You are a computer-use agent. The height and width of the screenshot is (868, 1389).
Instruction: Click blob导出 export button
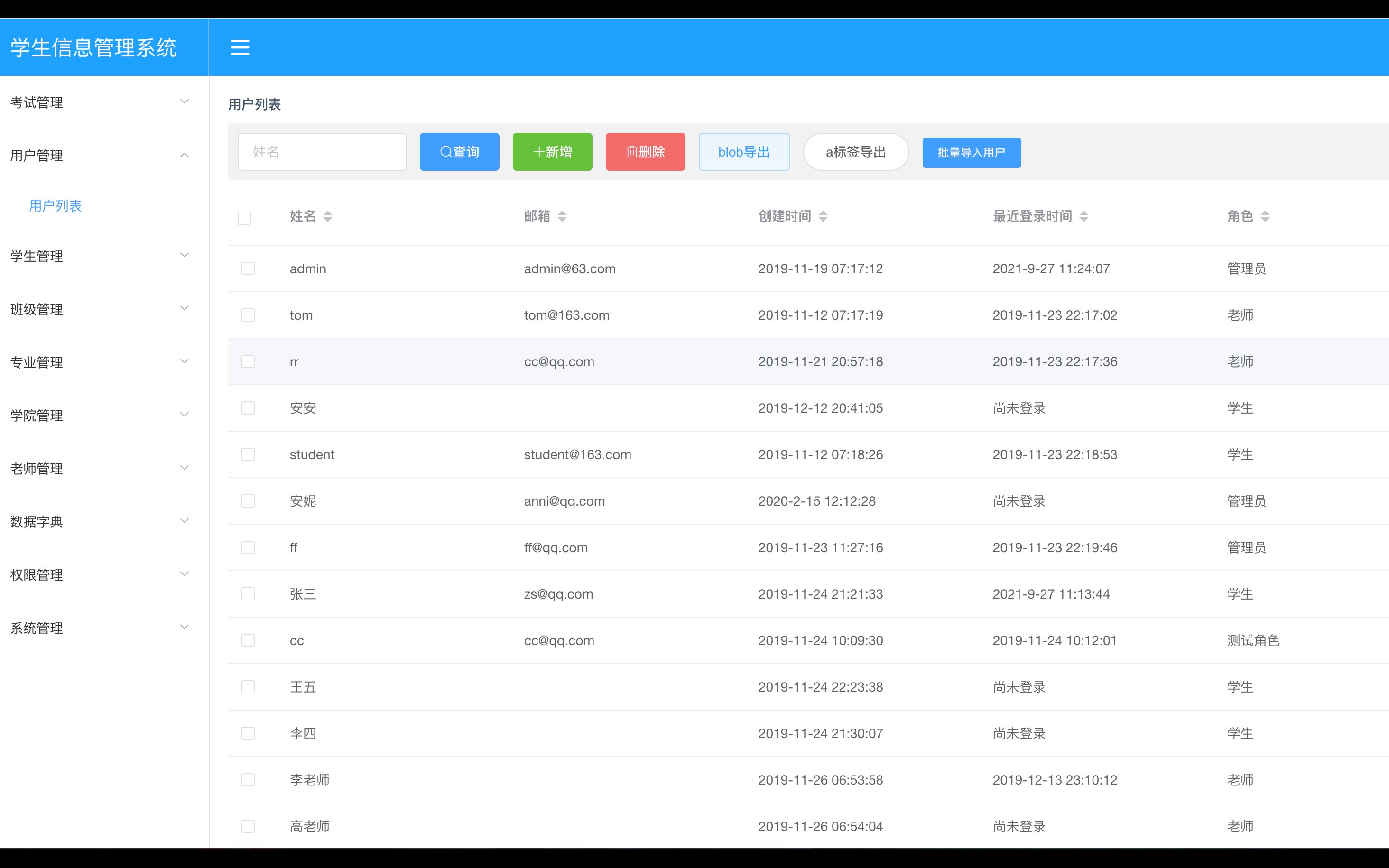(x=744, y=152)
